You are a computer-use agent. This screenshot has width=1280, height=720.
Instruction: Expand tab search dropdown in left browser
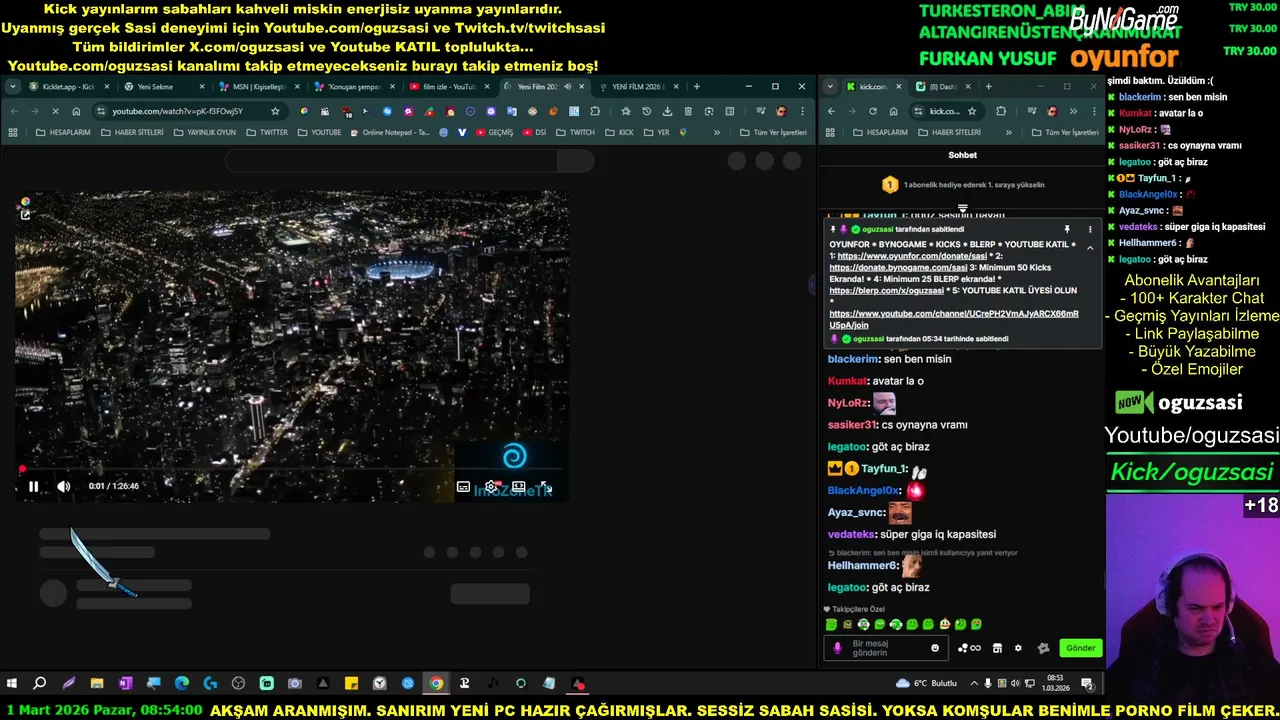(x=13, y=87)
